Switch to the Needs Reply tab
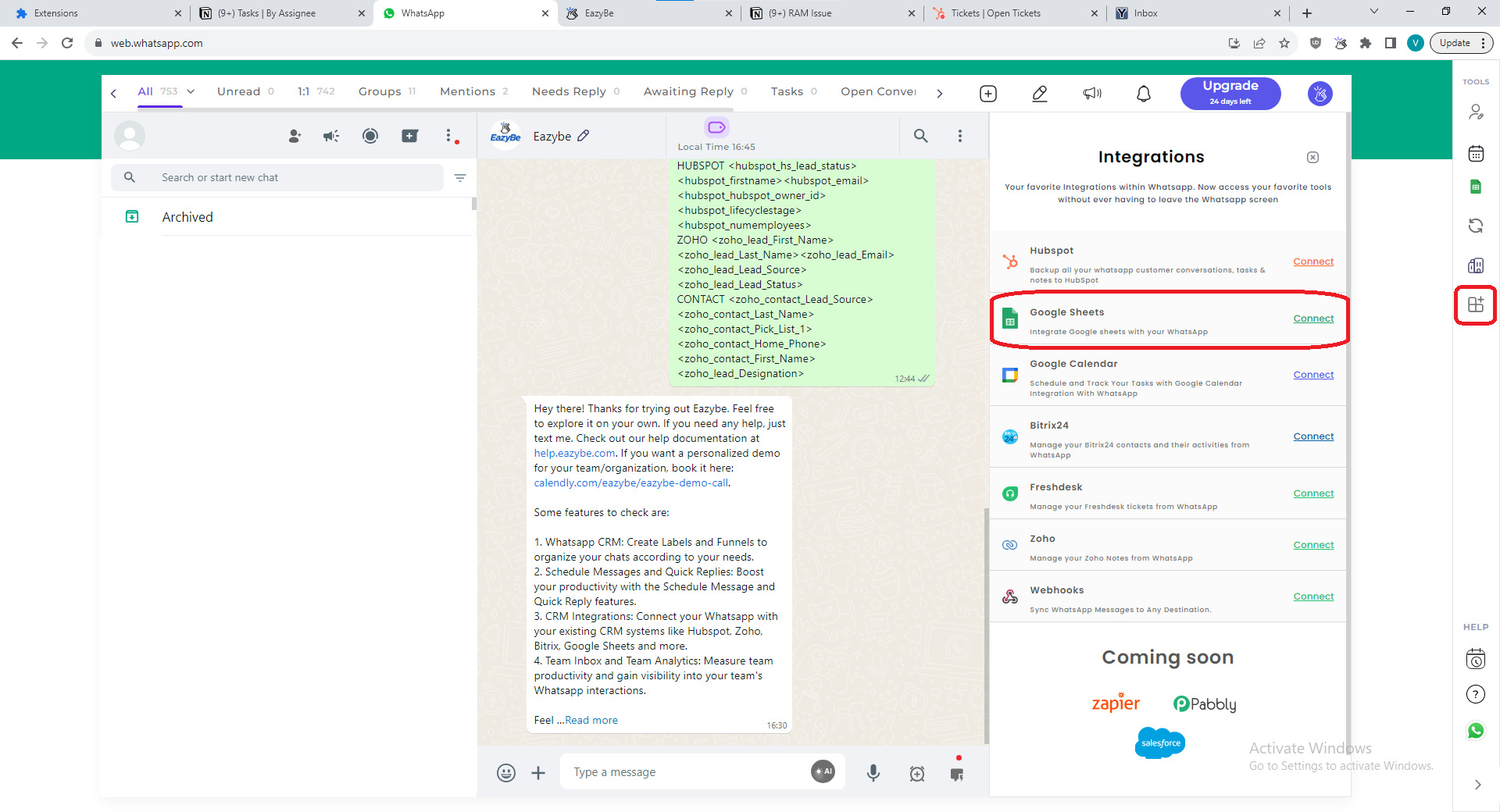This screenshot has height=812, width=1500. point(576,91)
